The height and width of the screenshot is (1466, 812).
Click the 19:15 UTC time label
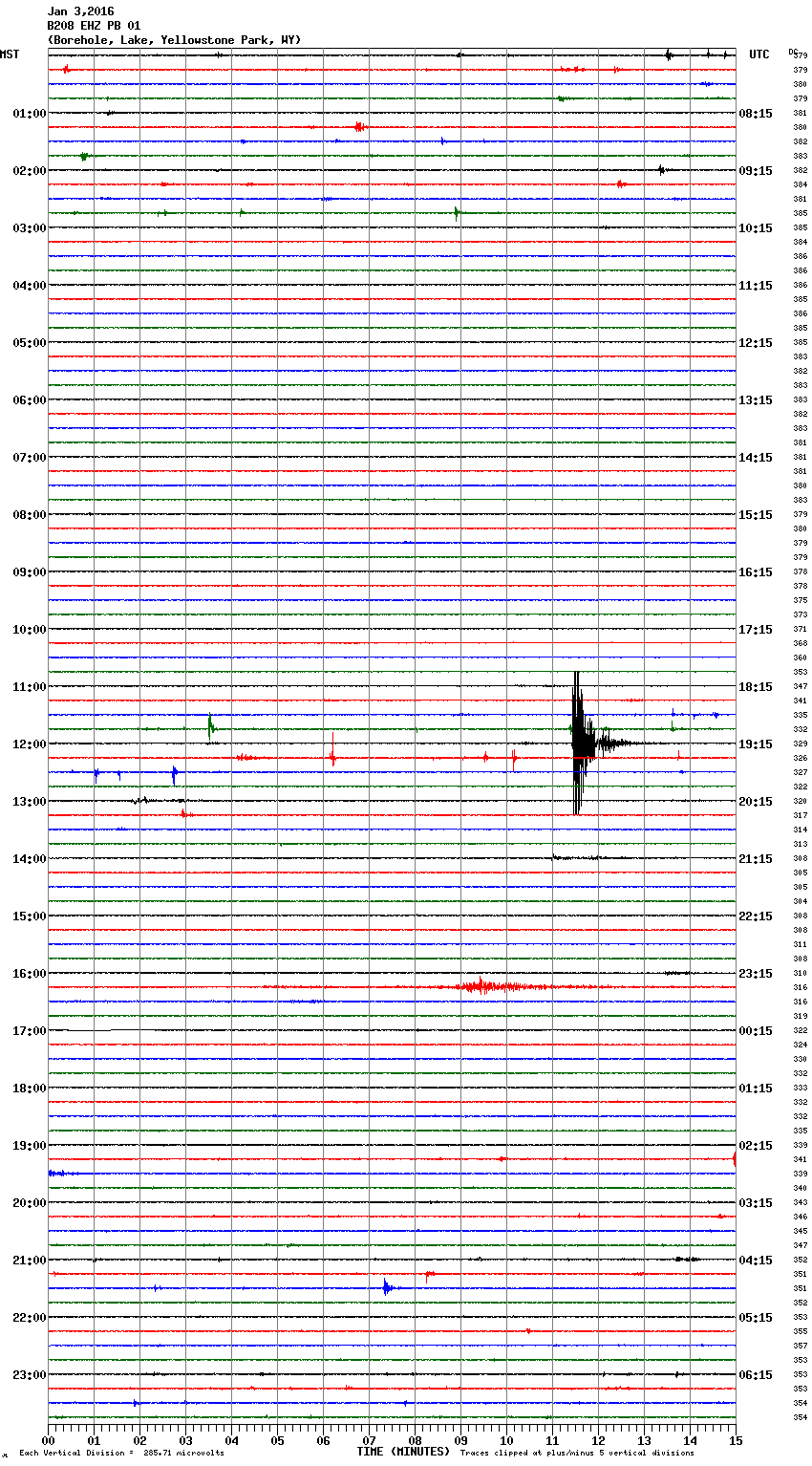click(x=756, y=744)
